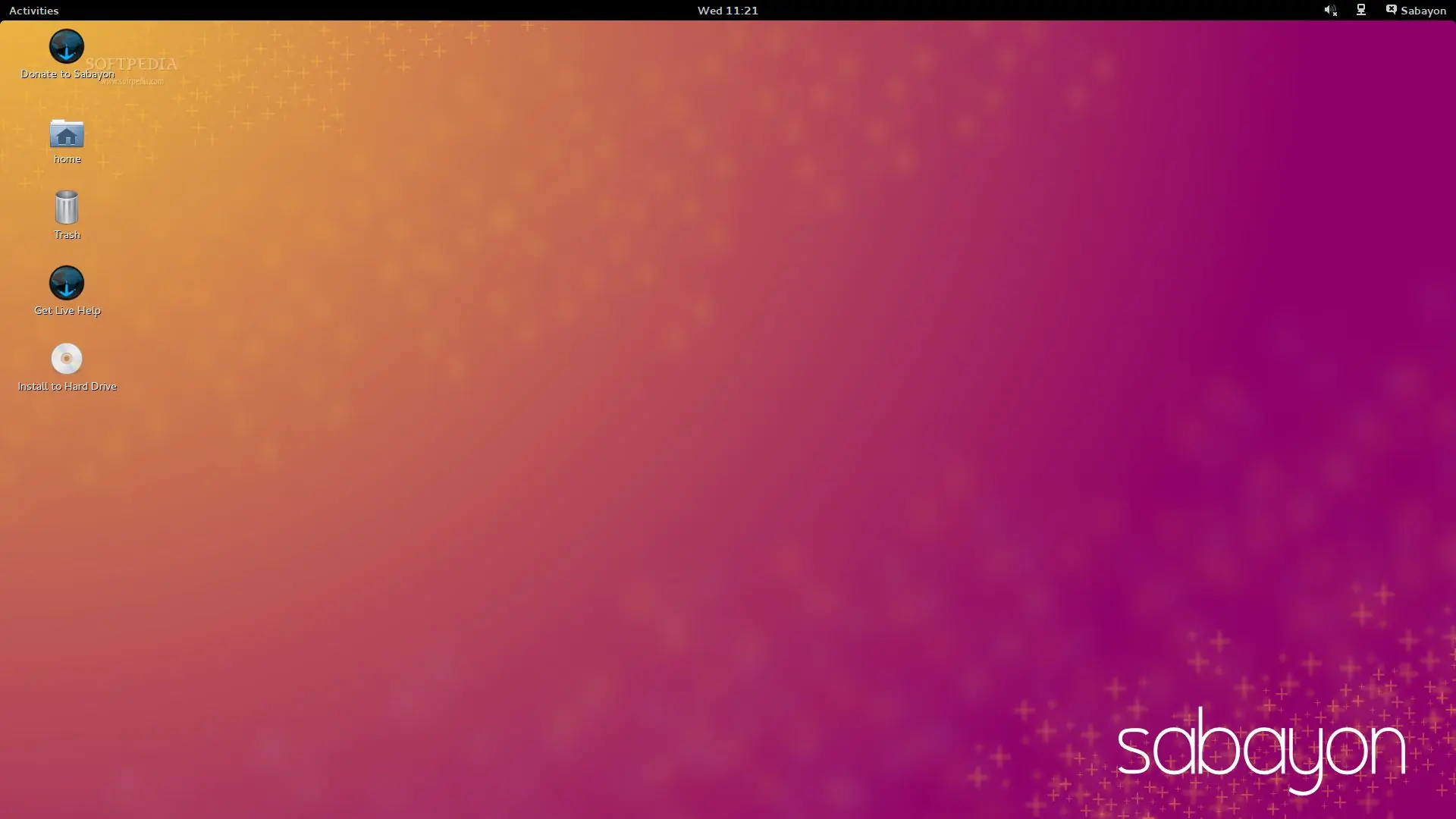Viewport: 1456px width, 819px height.
Task: Select the Install to Hard Drive icon
Action: coord(67,359)
